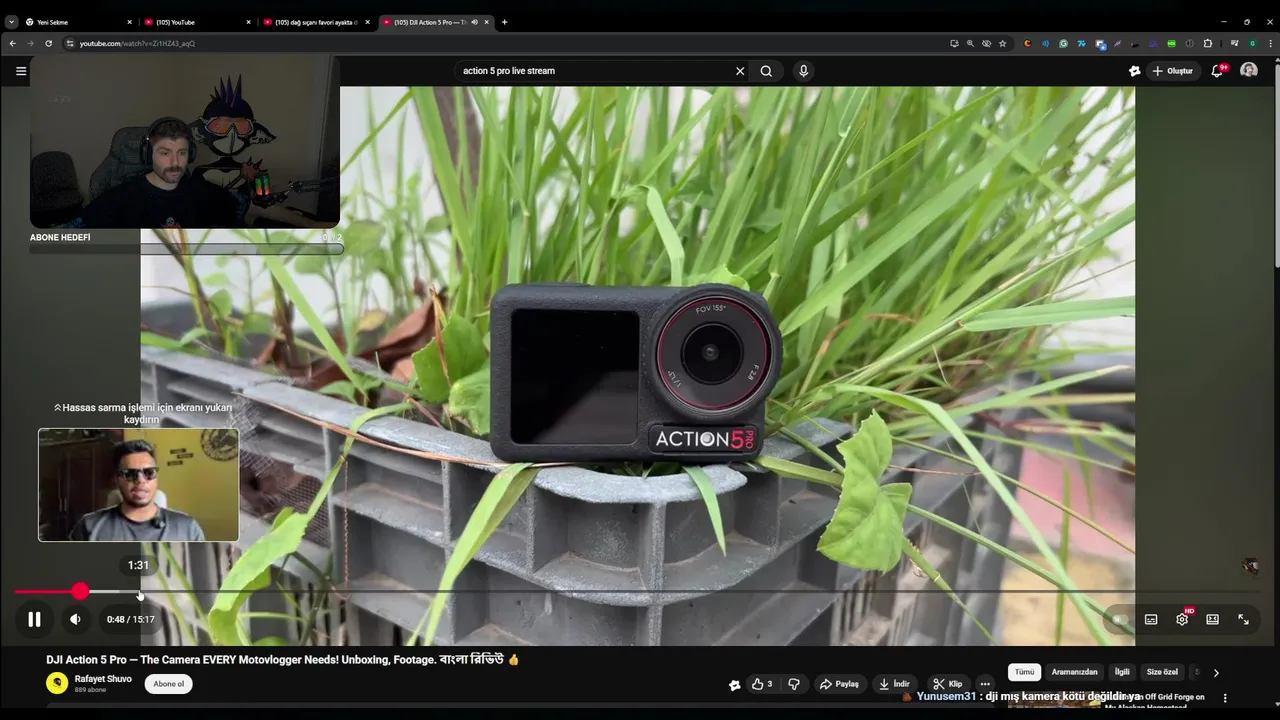Viewport: 1280px width, 720px height.
Task: Bookmark this page with the star
Action: tap(1003, 43)
